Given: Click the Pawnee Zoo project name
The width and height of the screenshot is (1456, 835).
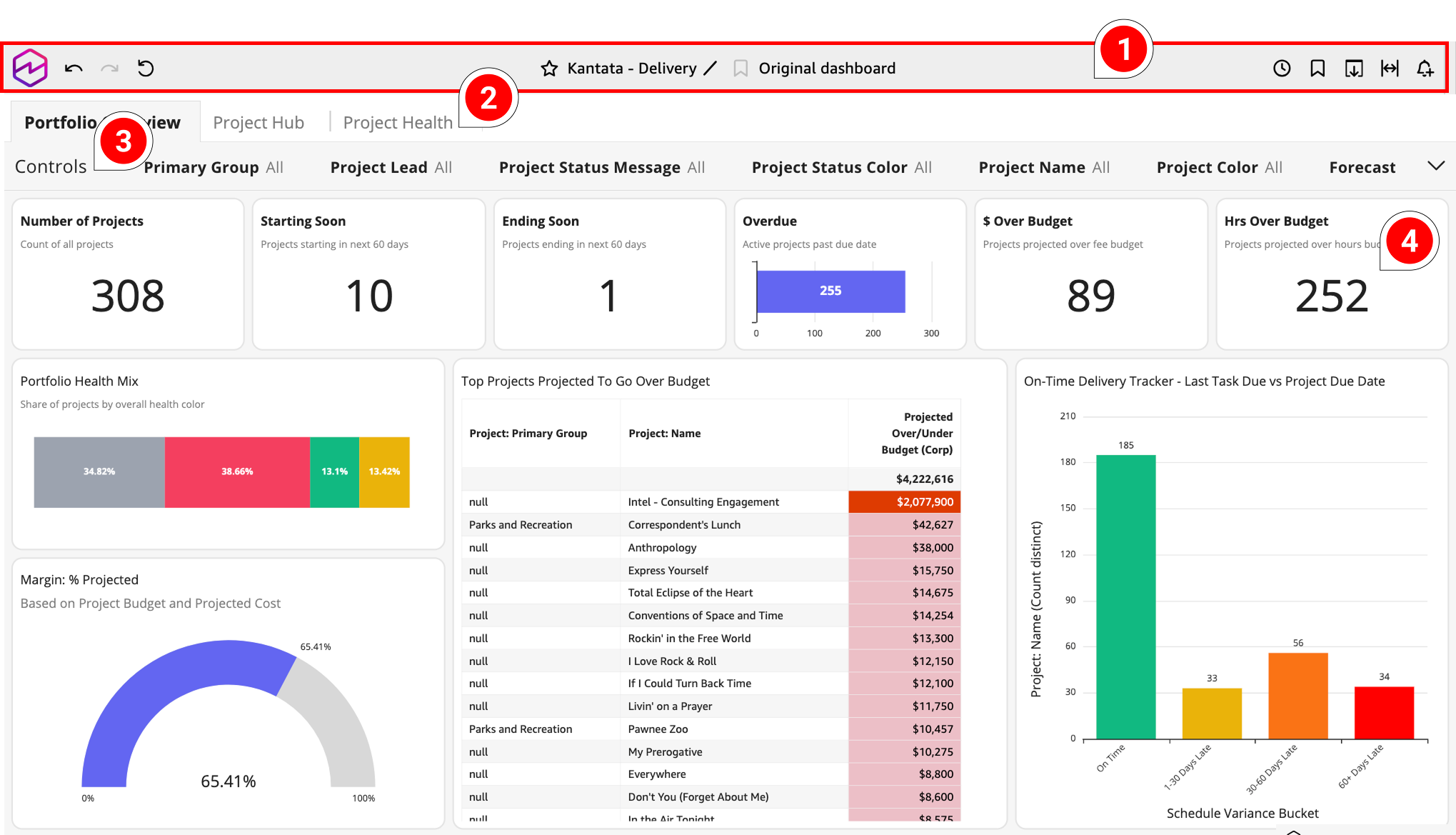Looking at the screenshot, I should tap(658, 729).
